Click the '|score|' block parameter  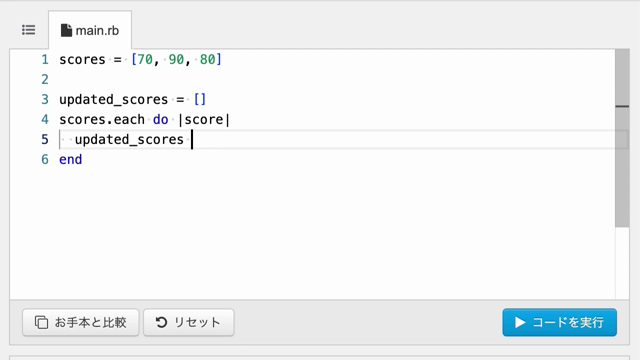point(204,120)
